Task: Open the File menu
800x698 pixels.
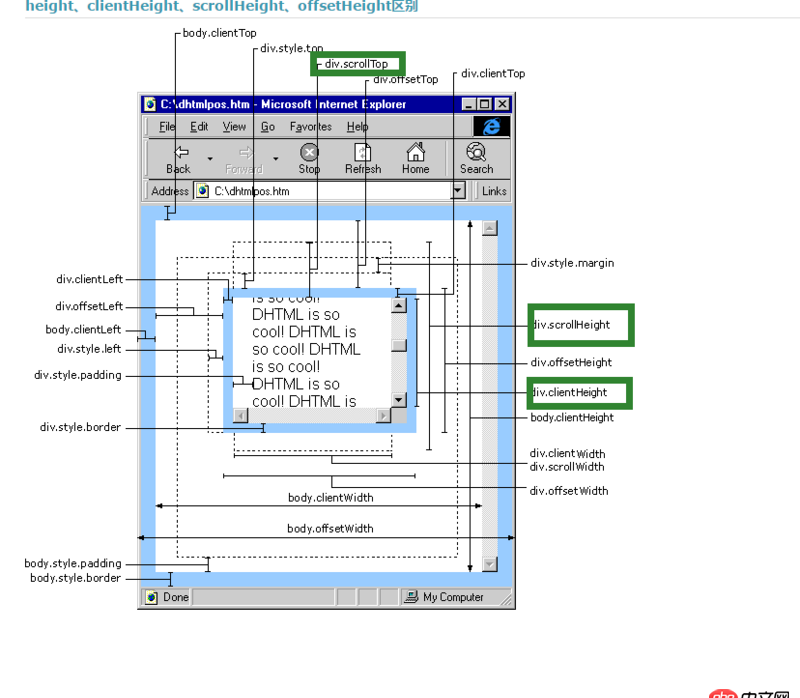Action: click(167, 127)
